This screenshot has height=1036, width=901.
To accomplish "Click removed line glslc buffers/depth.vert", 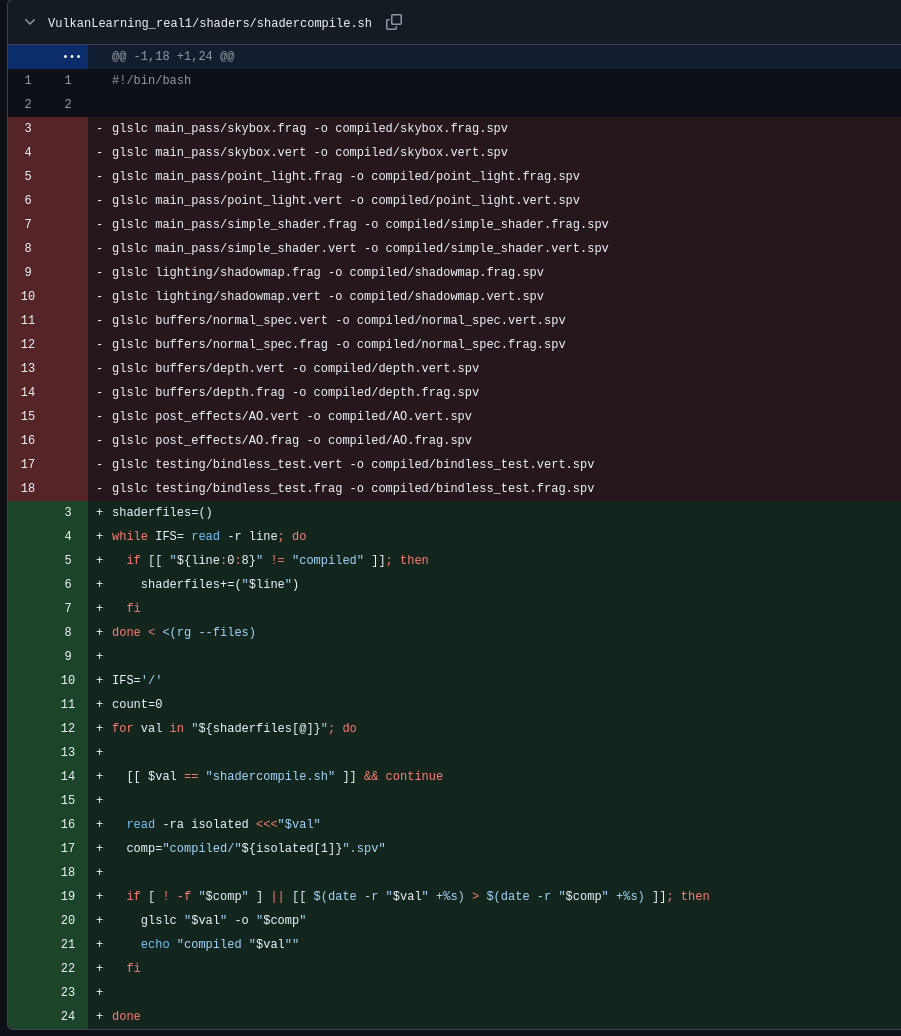I will tap(295, 369).
